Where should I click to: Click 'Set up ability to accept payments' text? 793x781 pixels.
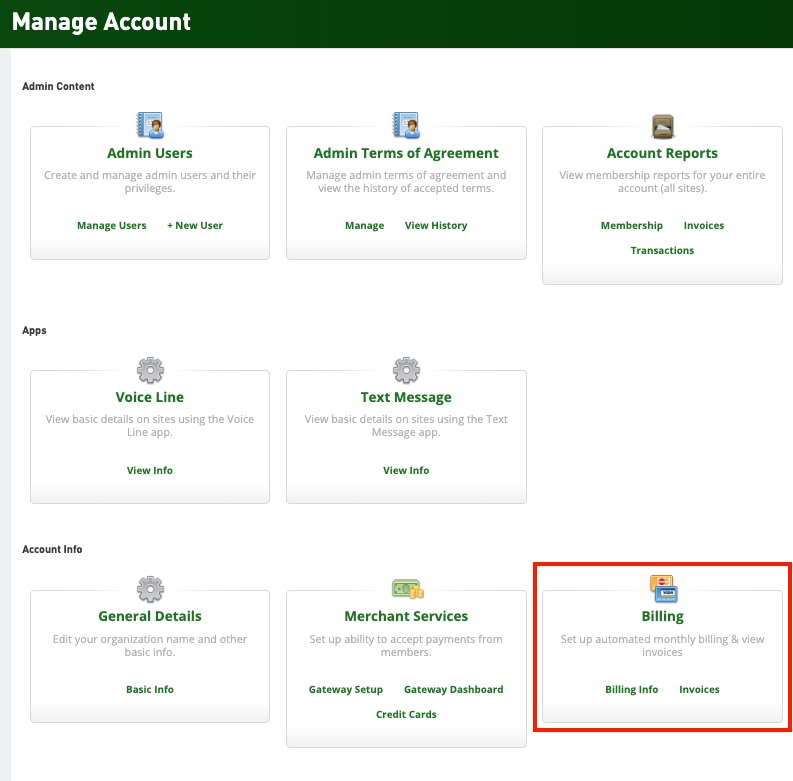pyautogui.click(x=406, y=646)
